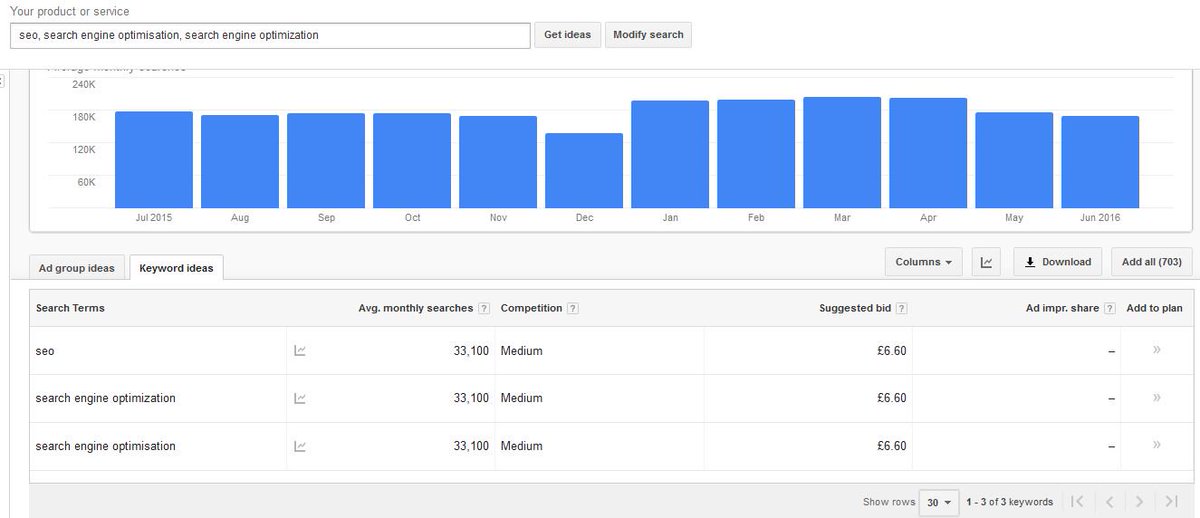Go to previous page of results
Screen dimensions: 1200x518
[x=1110, y=502]
